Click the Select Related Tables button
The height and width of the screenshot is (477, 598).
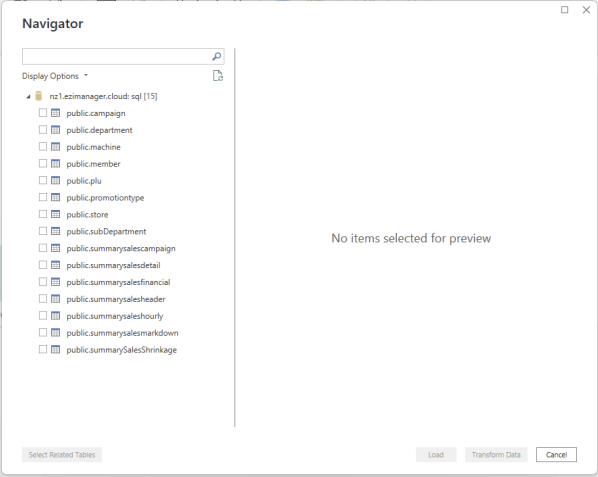[62, 455]
